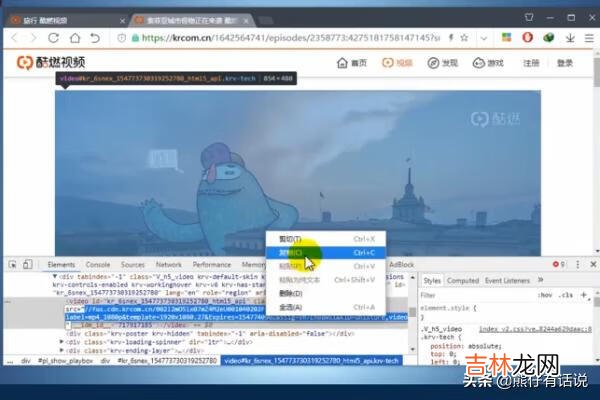Toggle the .cls class editor

tap(568, 295)
